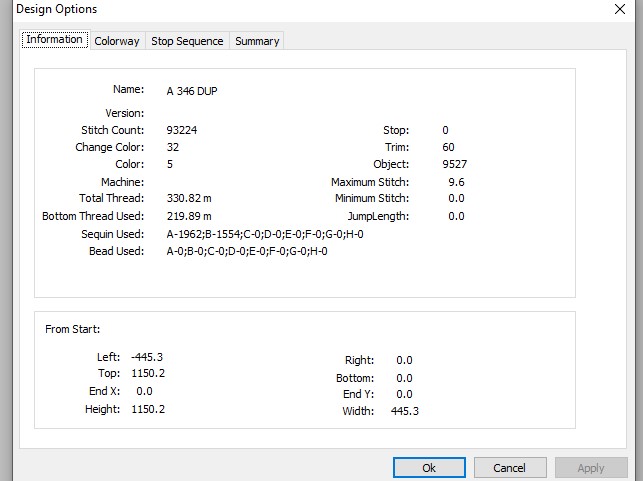Image resolution: width=643 pixels, height=481 pixels.
Task: Click the stitch count value 93224
Action: tap(182, 130)
